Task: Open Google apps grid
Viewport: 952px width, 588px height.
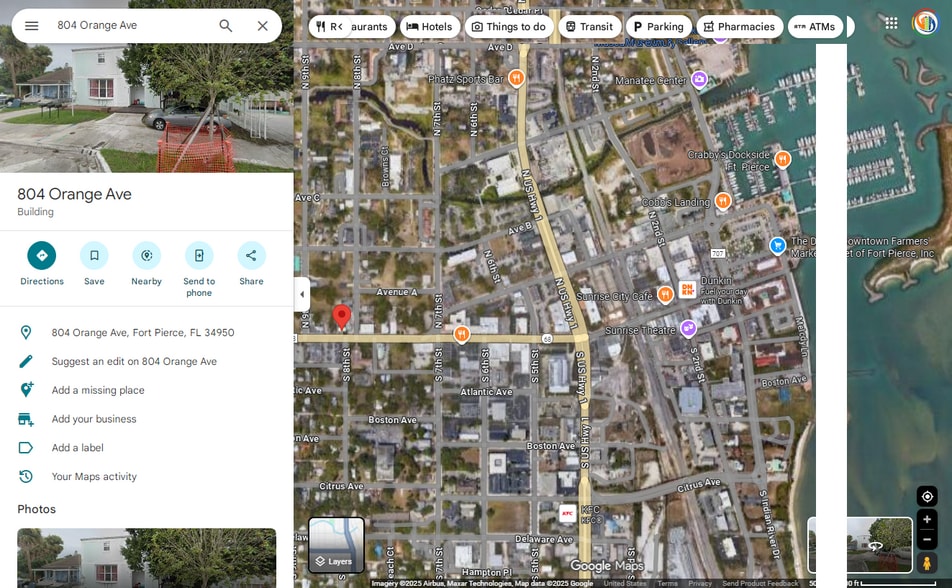Action: [x=891, y=23]
